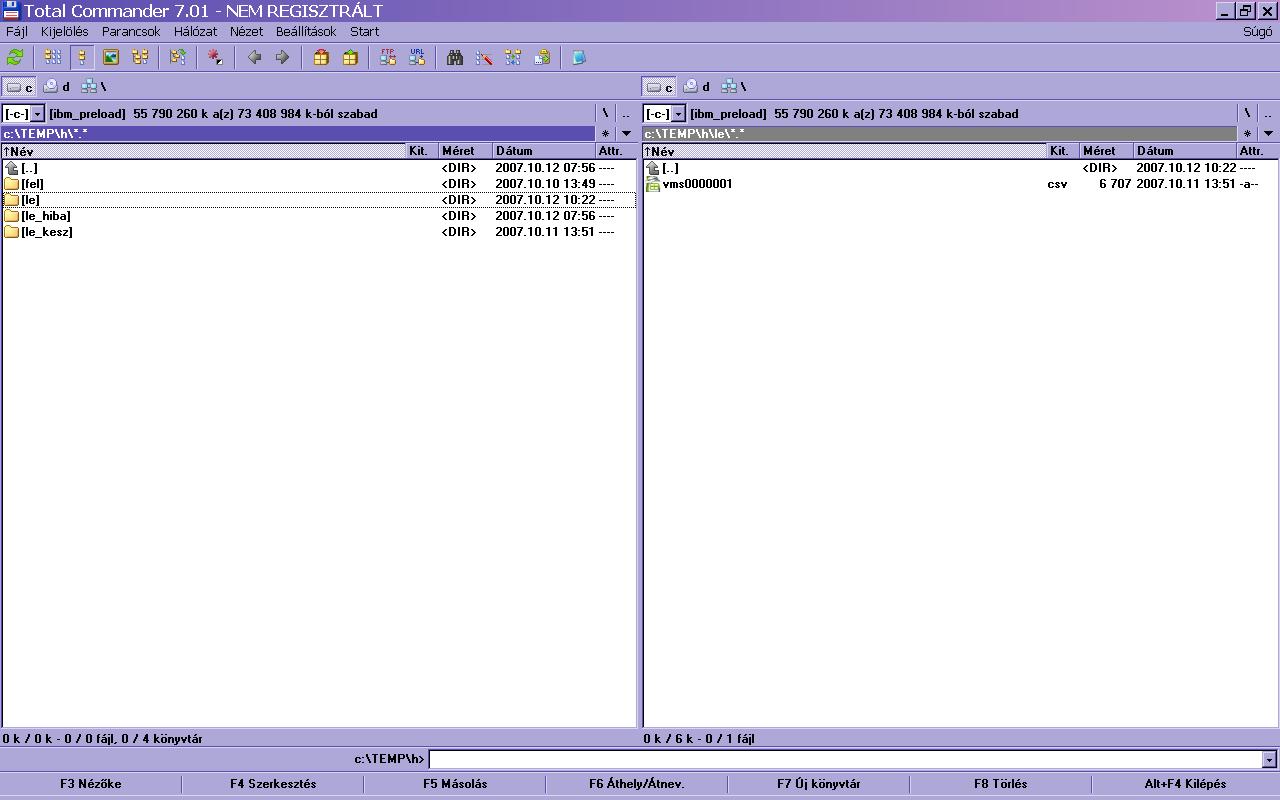
Task: Open the Kijelölés menu
Action: pos(65,31)
